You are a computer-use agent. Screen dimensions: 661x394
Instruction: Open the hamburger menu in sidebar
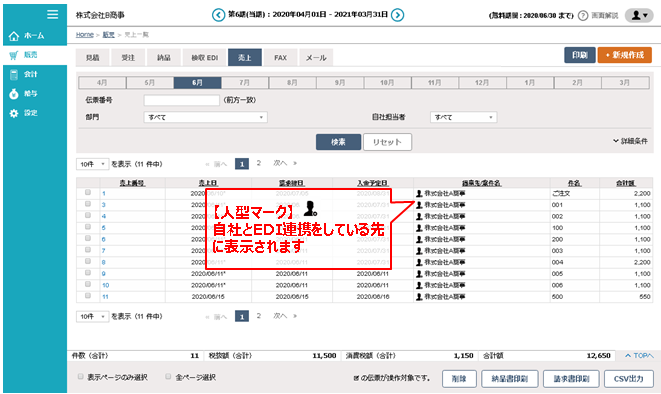53,14
